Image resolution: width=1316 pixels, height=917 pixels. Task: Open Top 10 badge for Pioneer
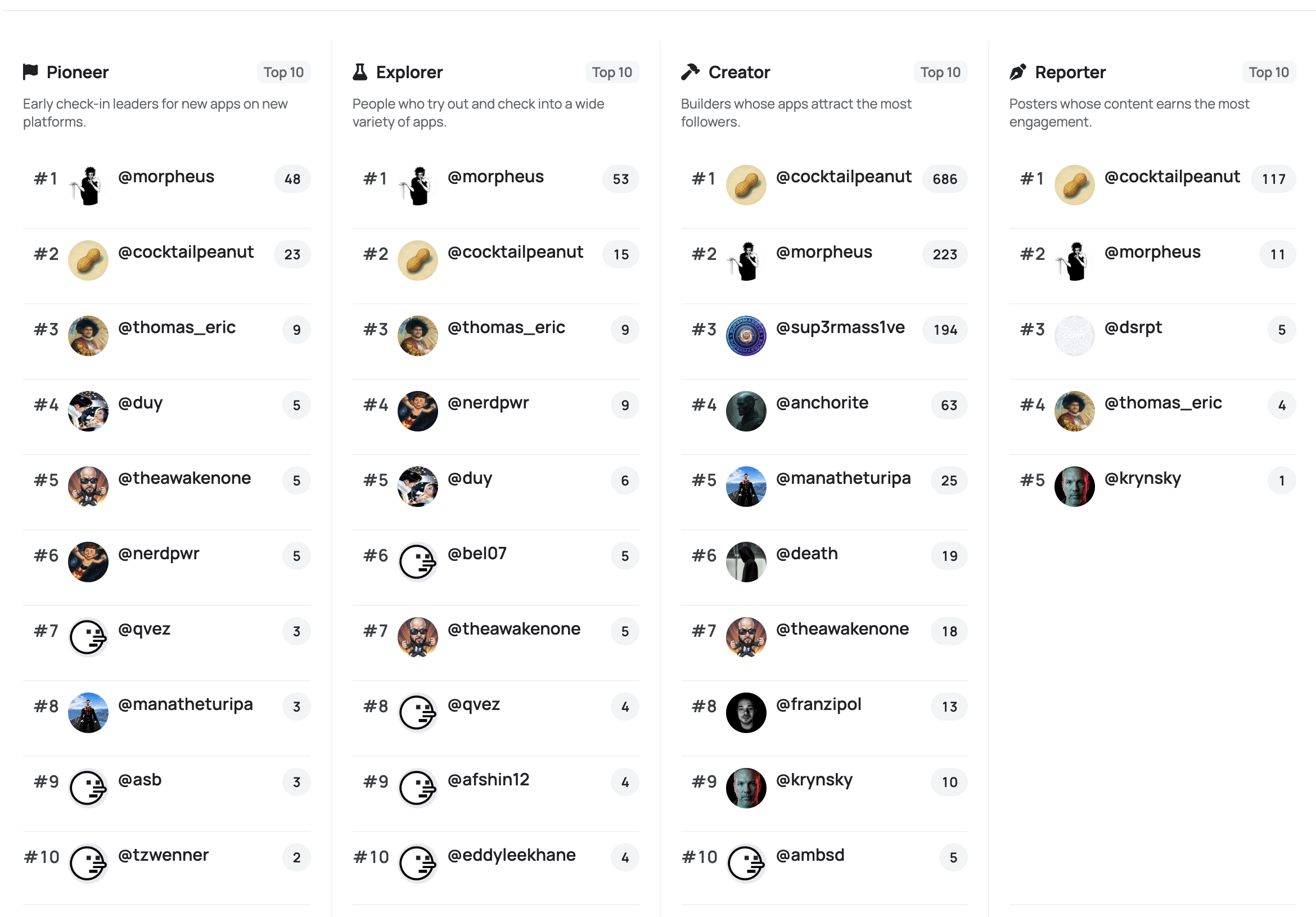(283, 72)
